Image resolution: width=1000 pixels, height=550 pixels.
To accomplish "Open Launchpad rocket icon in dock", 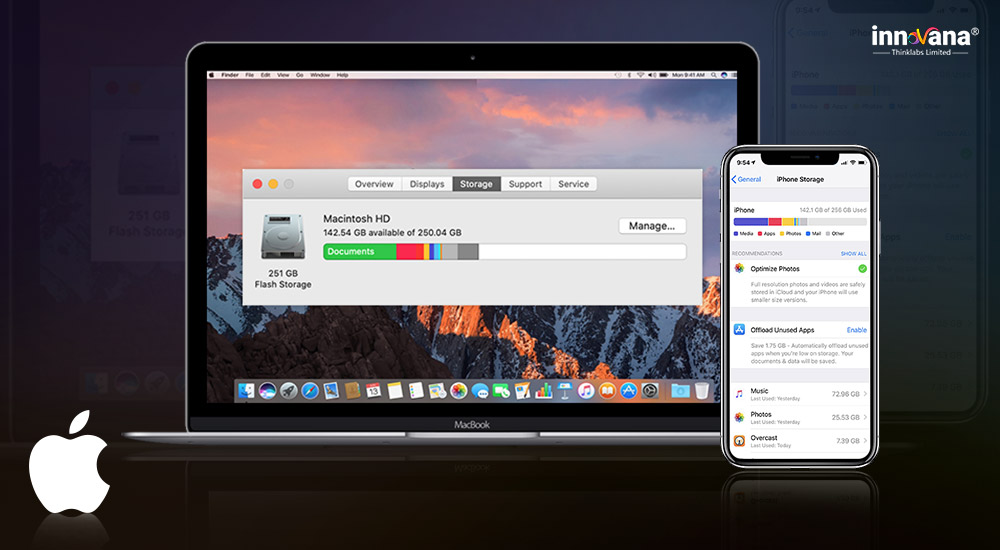I will tap(288, 390).
